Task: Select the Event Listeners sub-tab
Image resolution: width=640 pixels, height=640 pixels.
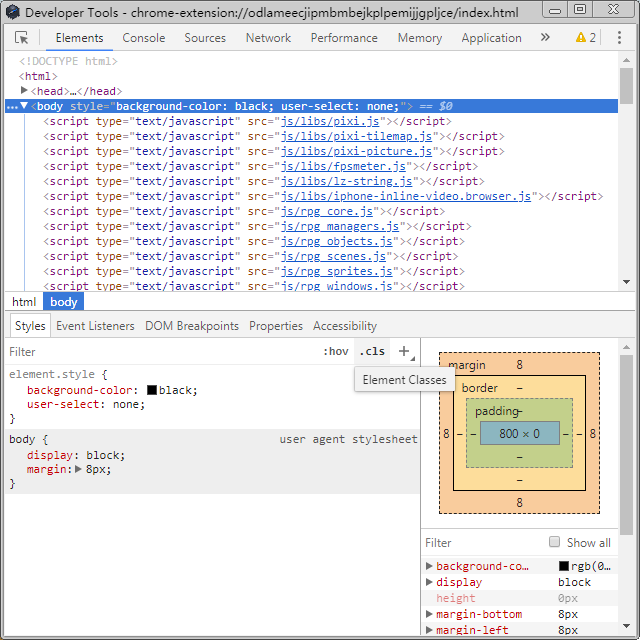Action: (x=95, y=326)
